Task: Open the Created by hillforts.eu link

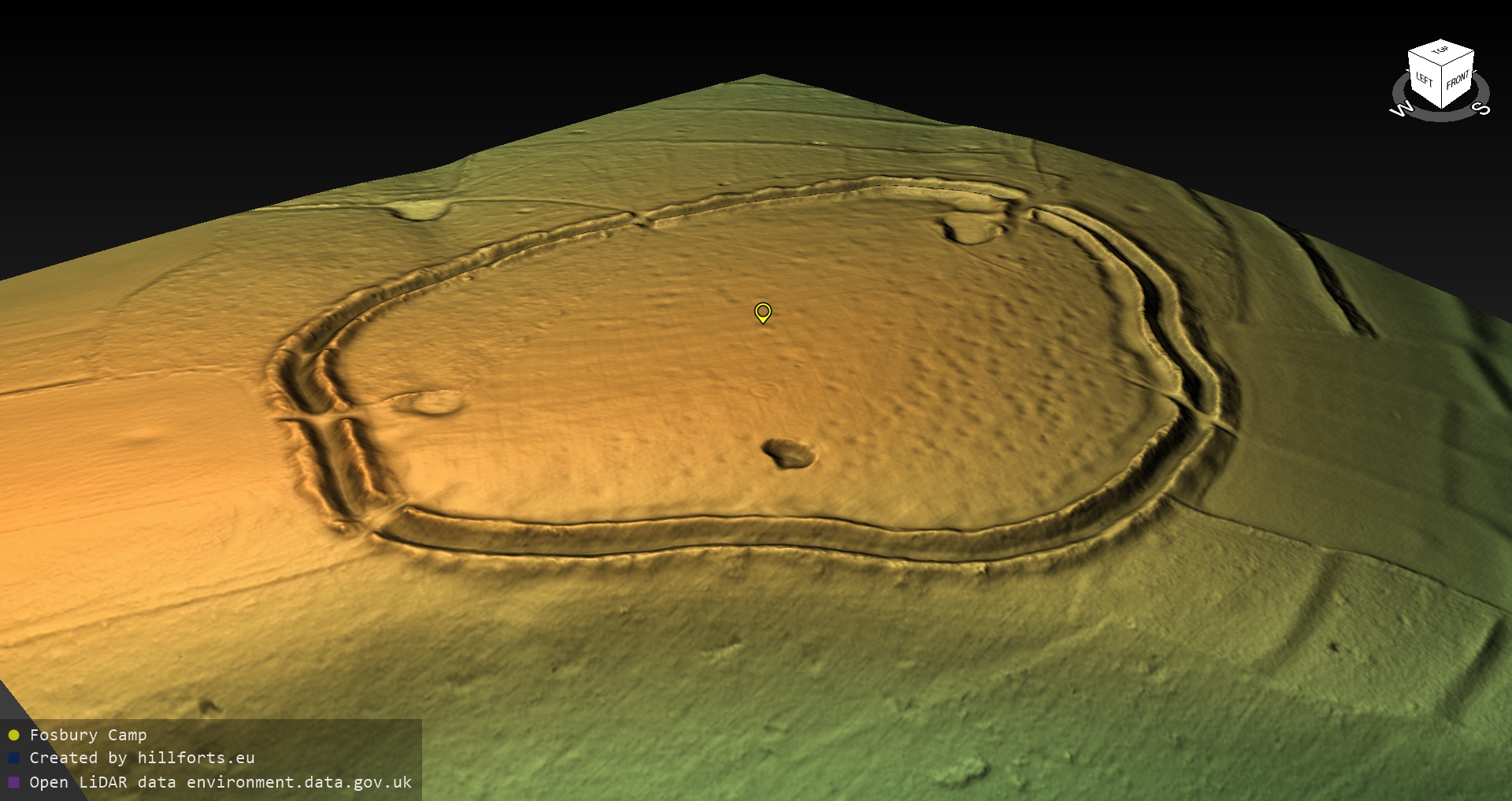Action: pos(142,758)
